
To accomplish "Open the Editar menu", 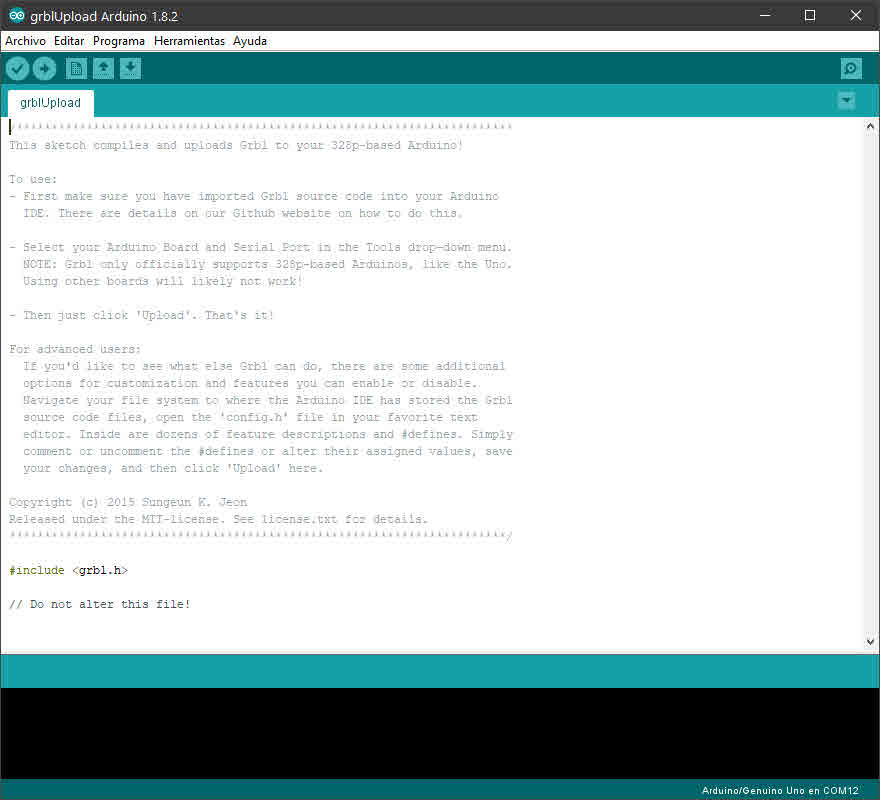I will tap(69, 41).
